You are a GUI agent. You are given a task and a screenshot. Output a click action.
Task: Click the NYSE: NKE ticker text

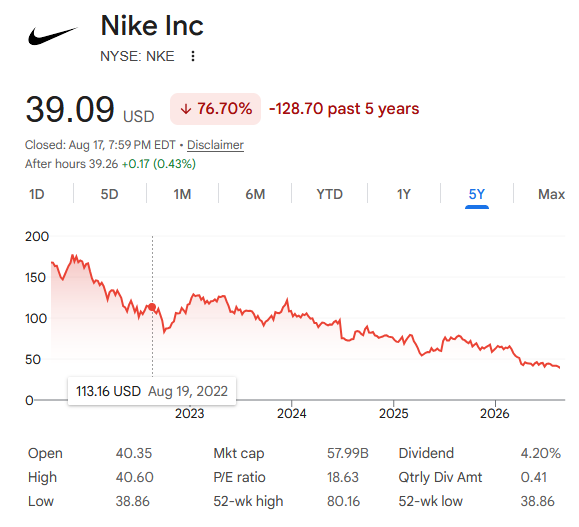[x=137, y=56]
